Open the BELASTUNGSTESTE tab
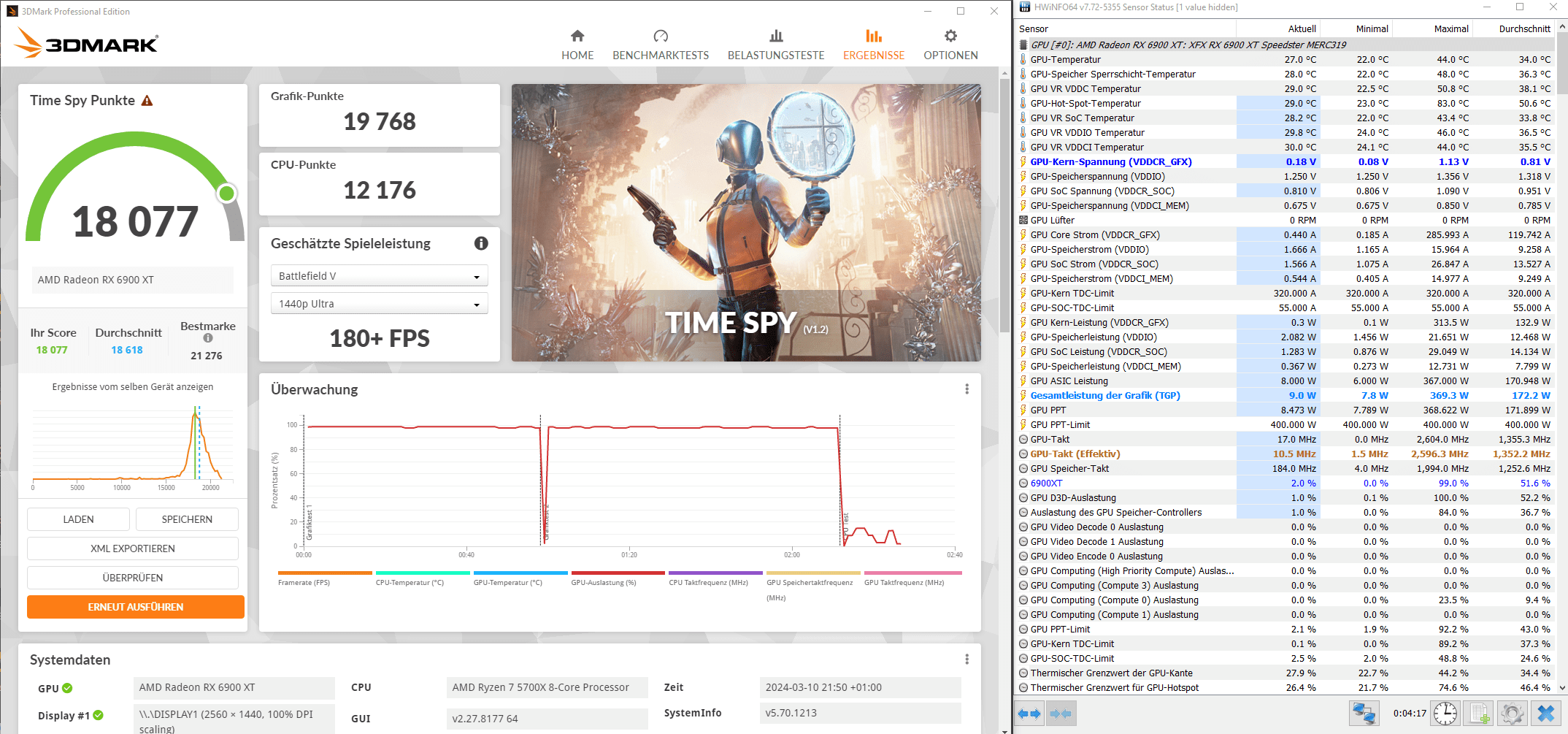1568x734 pixels. (x=776, y=45)
